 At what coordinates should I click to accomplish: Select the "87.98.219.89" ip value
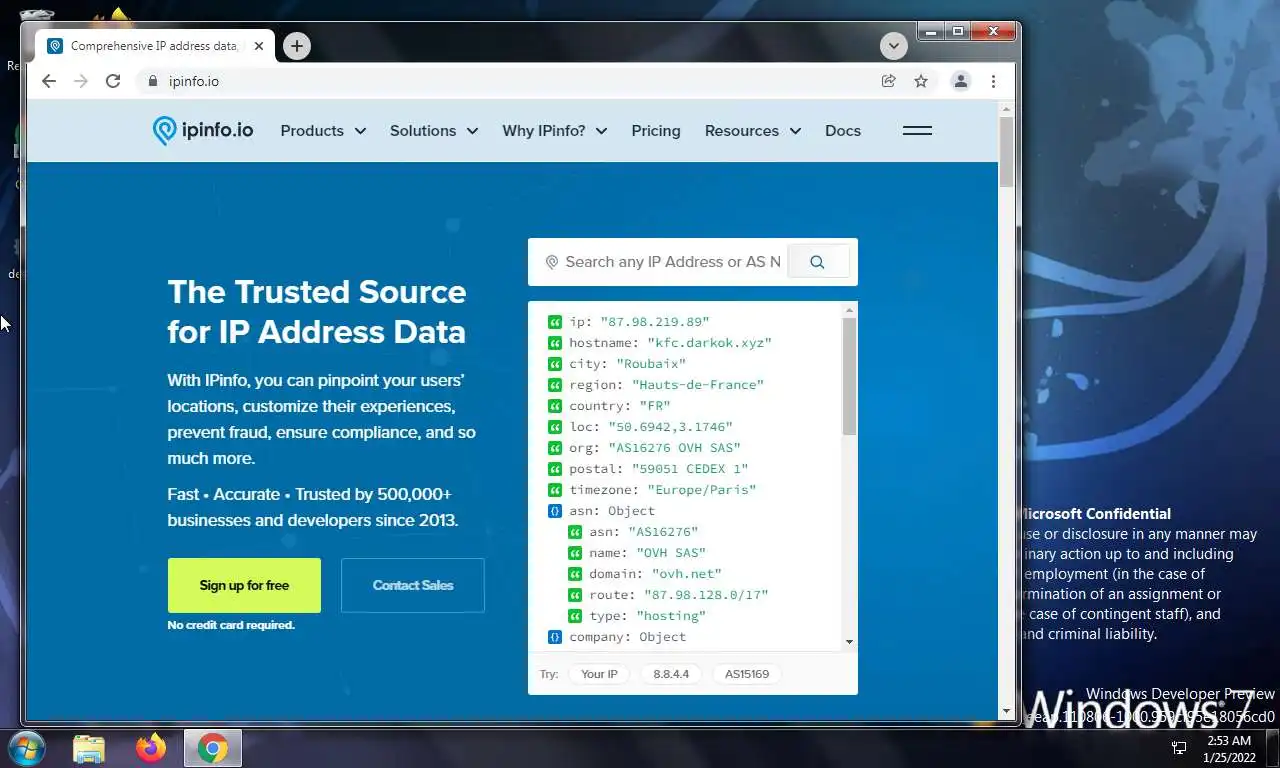click(x=655, y=322)
